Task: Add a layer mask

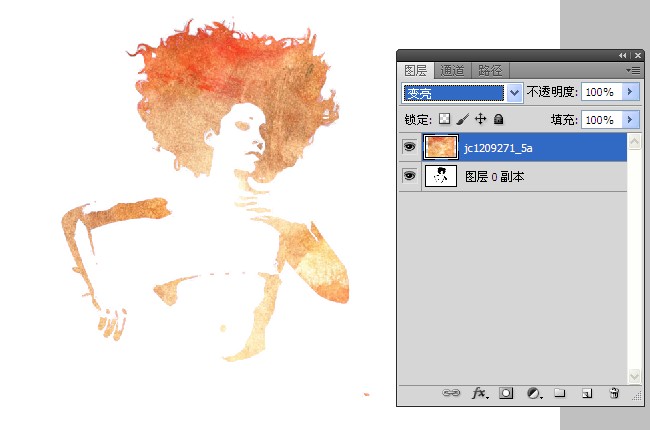Action: (x=507, y=394)
